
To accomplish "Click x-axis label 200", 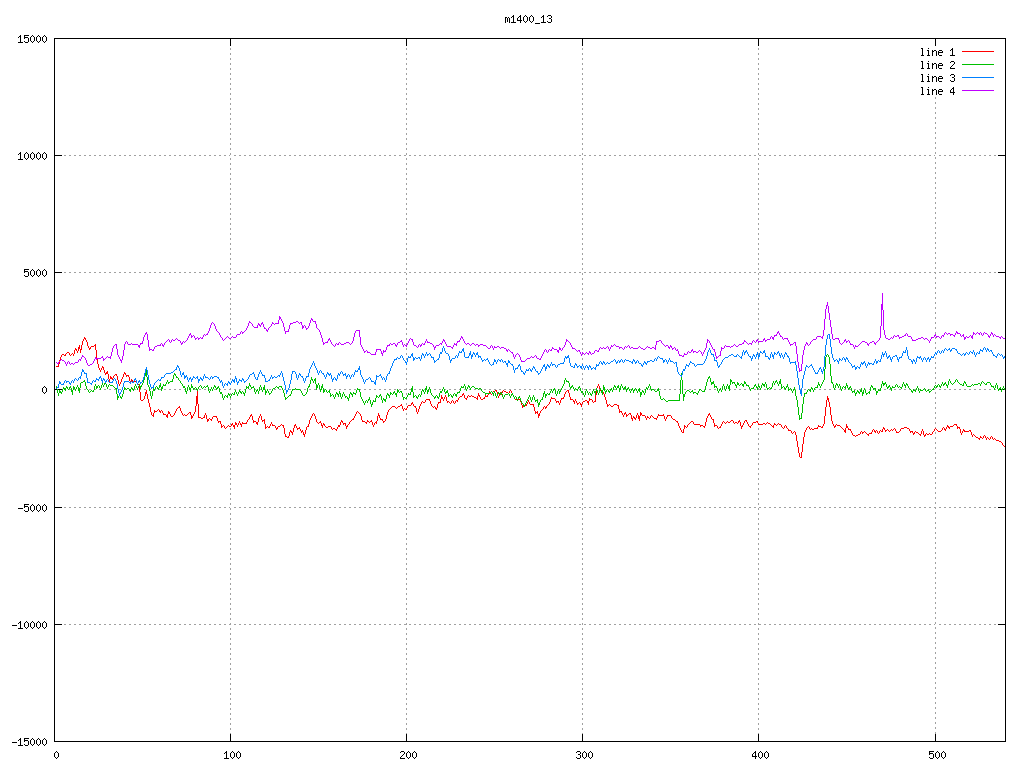I will tap(408, 756).
